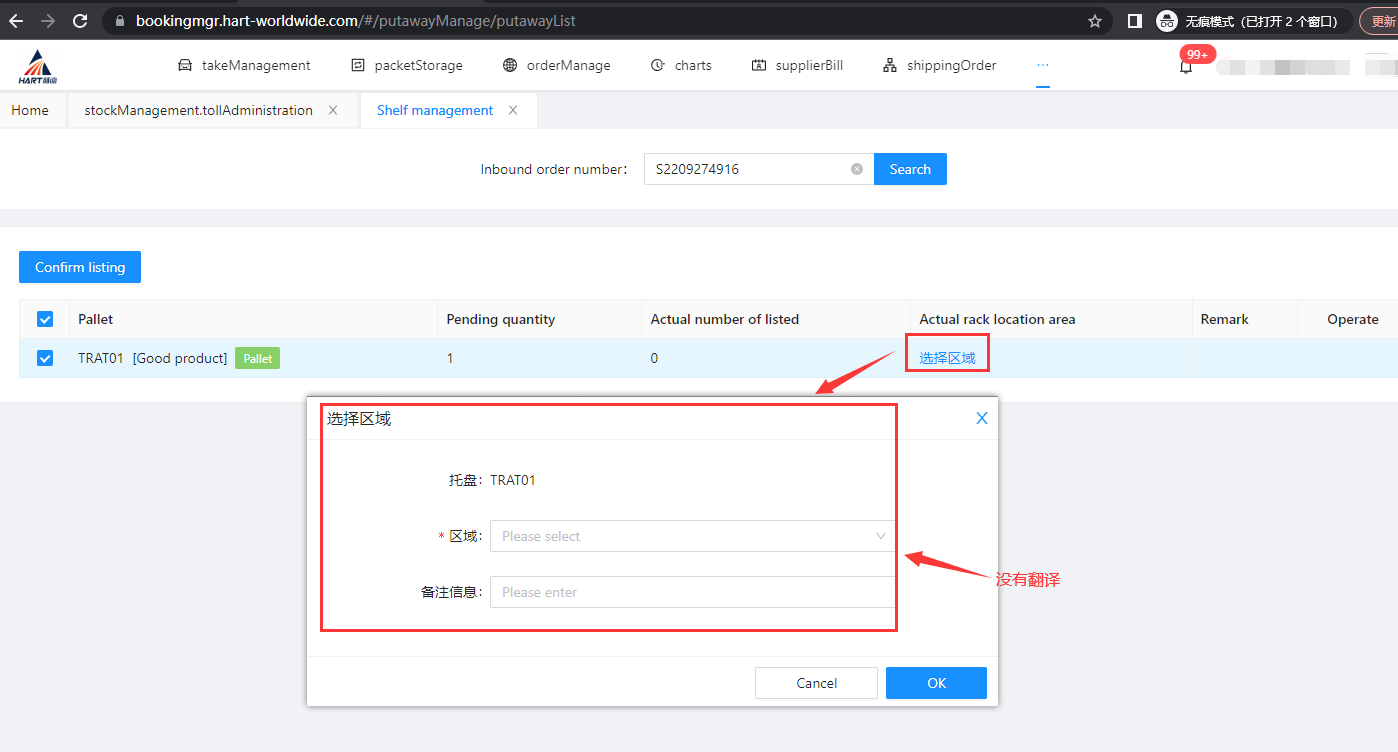The image size is (1398, 752).
Task: Open the orderManage menu
Action: pyautogui.click(x=556, y=65)
